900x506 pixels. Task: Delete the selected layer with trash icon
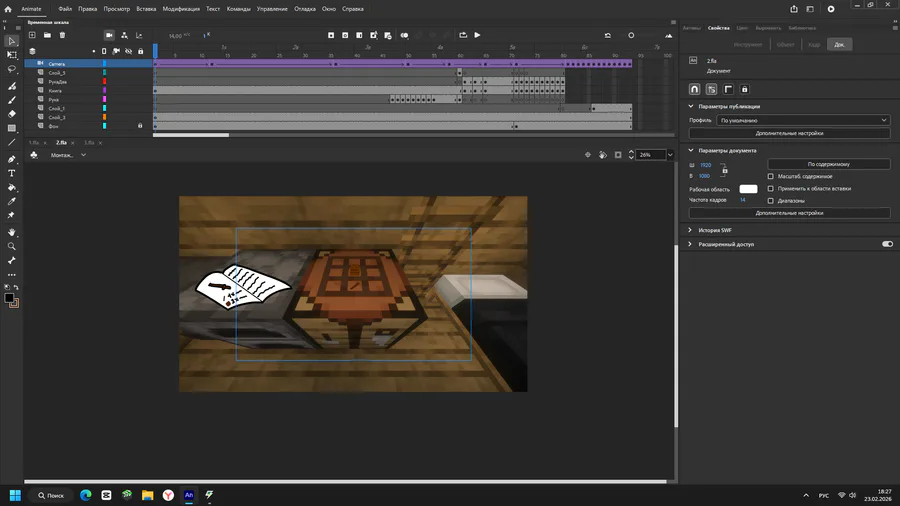click(x=63, y=35)
